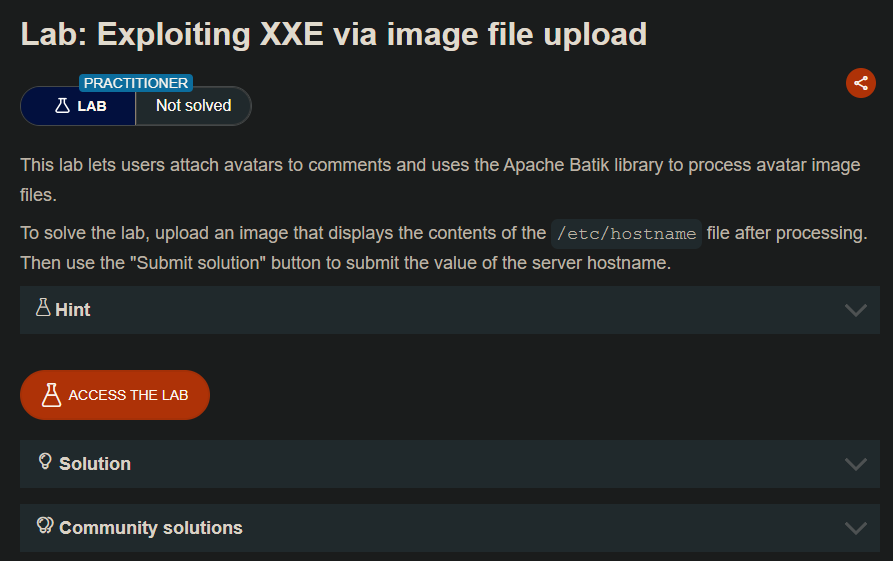
Task: Expand the Solution section chevron
Action: pyautogui.click(x=855, y=464)
